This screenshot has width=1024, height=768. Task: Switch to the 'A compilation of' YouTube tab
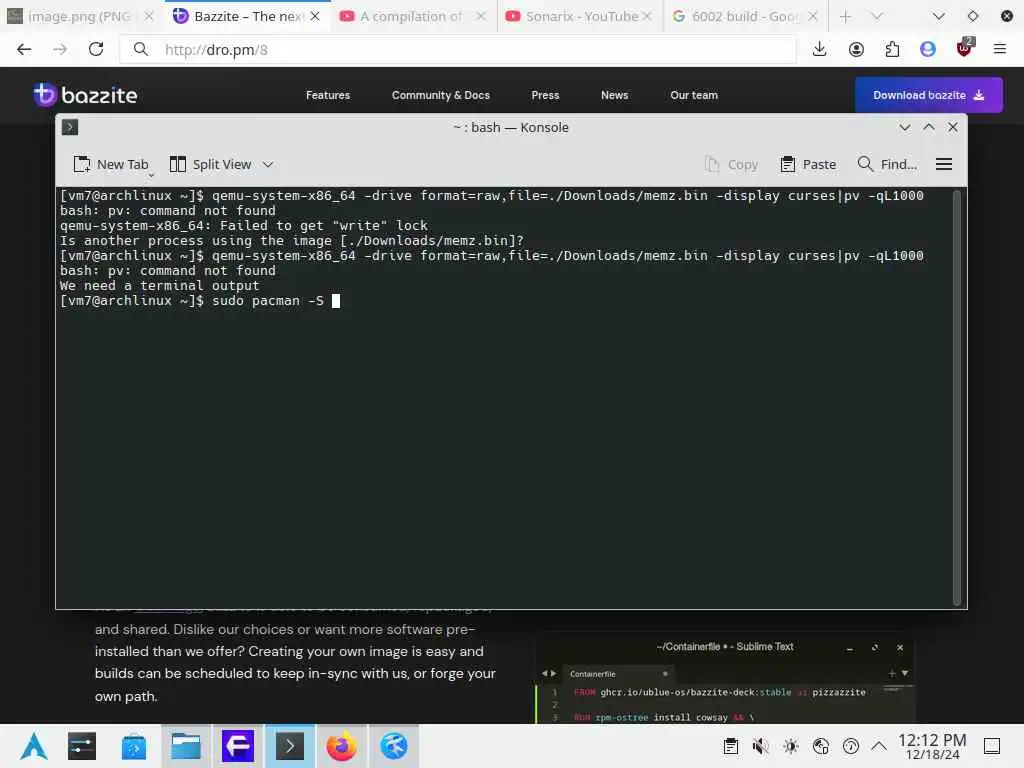click(413, 16)
